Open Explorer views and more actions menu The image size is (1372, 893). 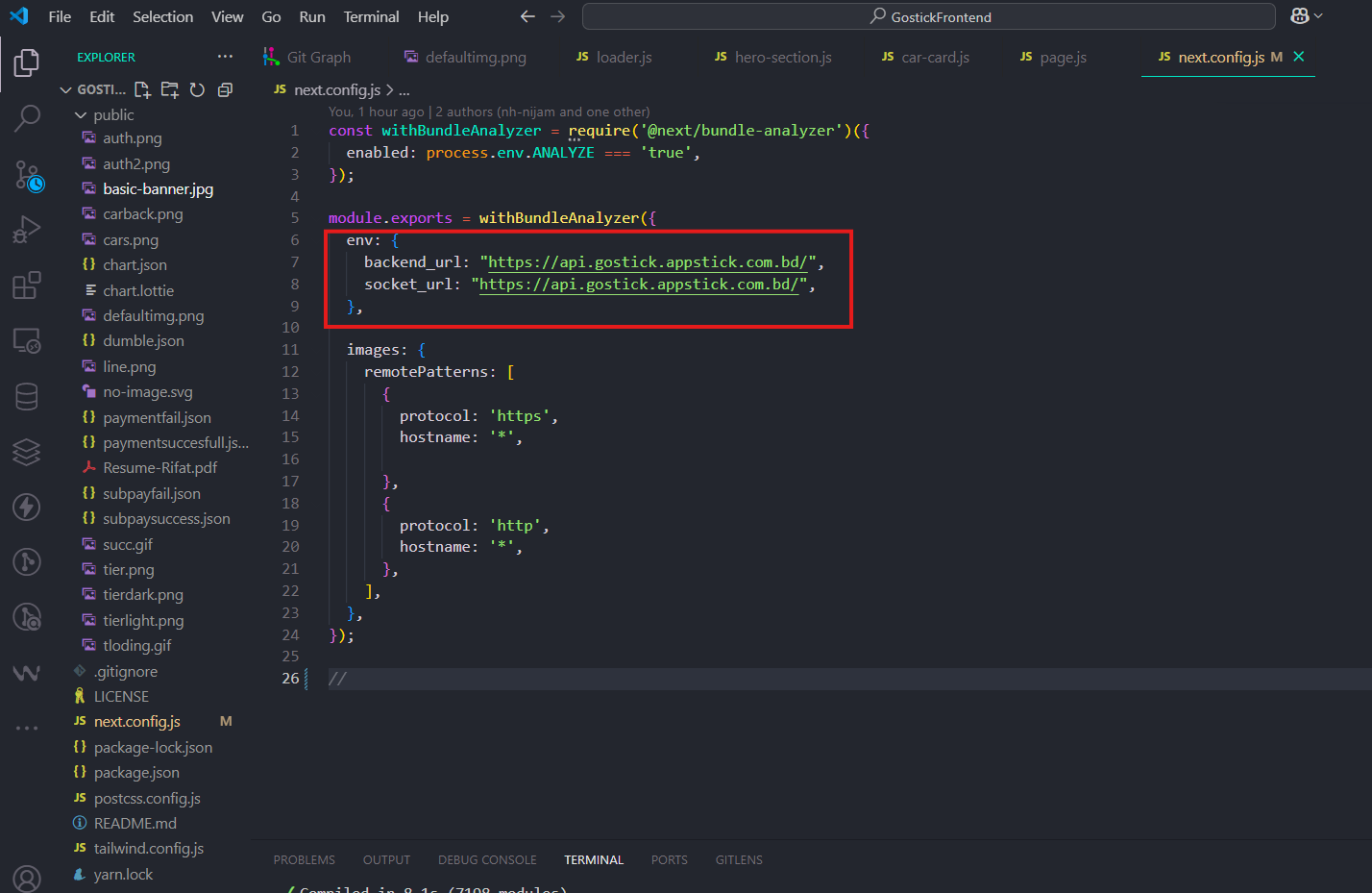(x=225, y=57)
